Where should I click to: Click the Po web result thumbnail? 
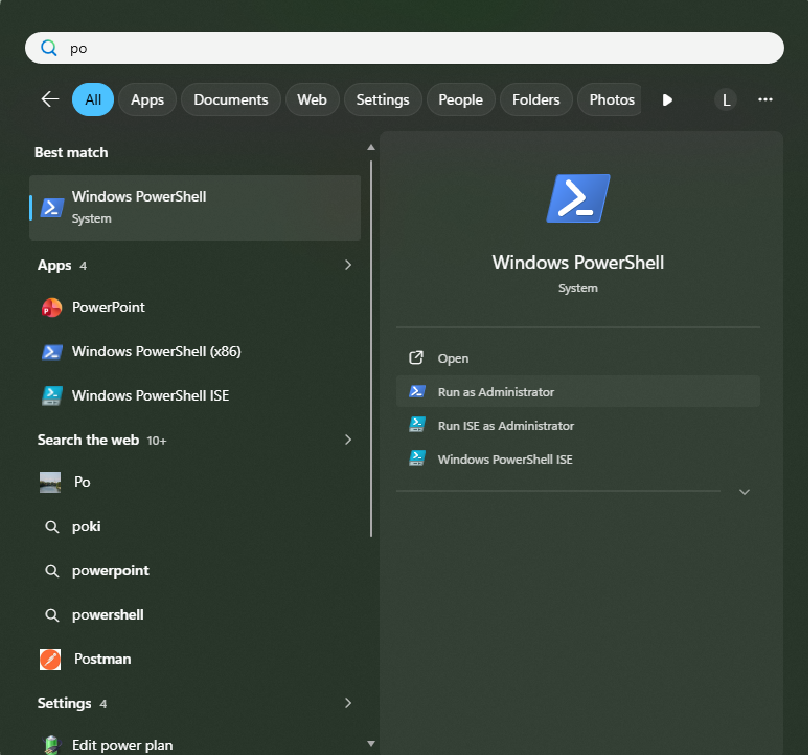tap(50, 482)
